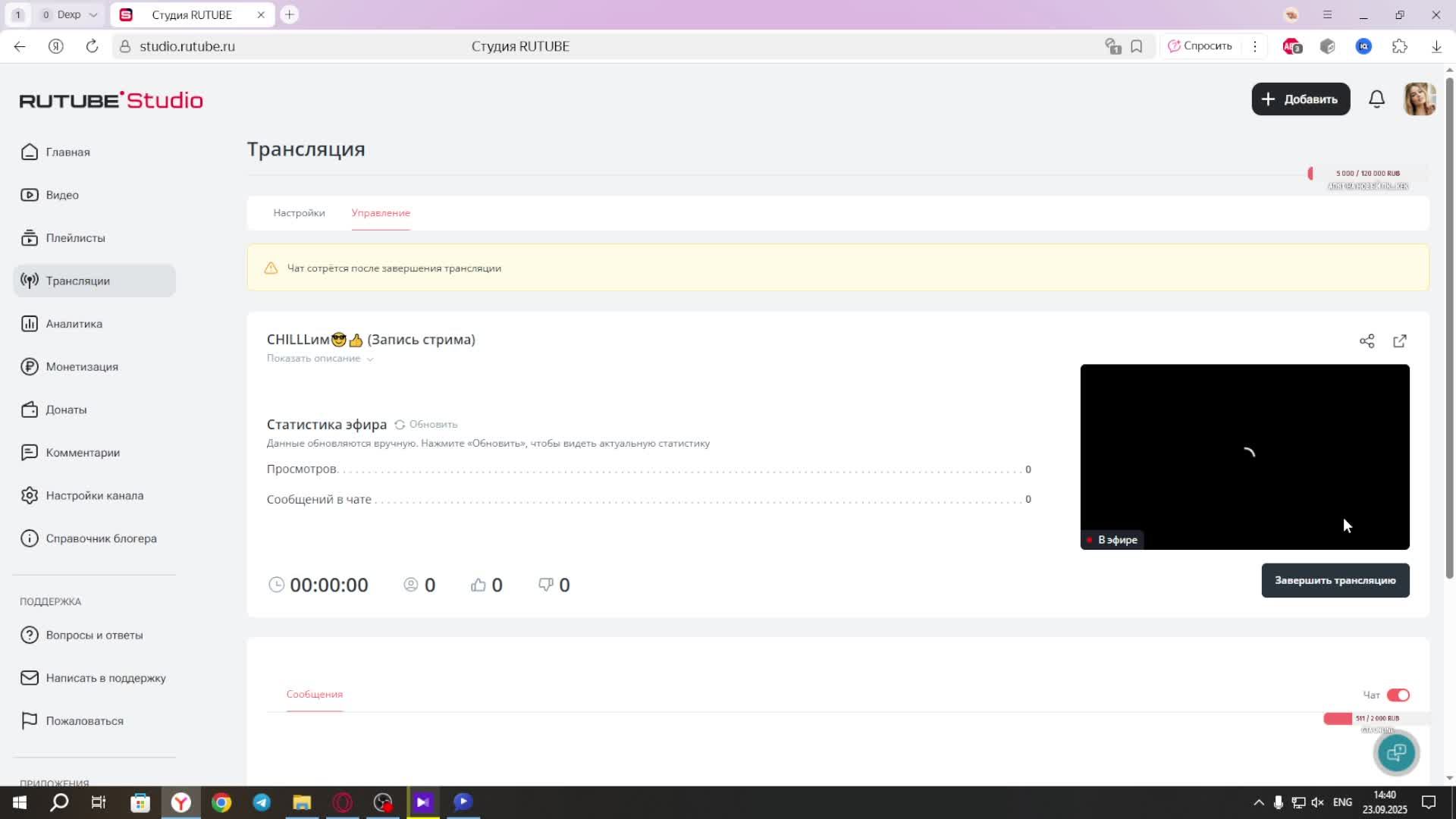The height and width of the screenshot is (819, 1456).
Task: Click the refresh statistics icon
Action: [400, 425]
